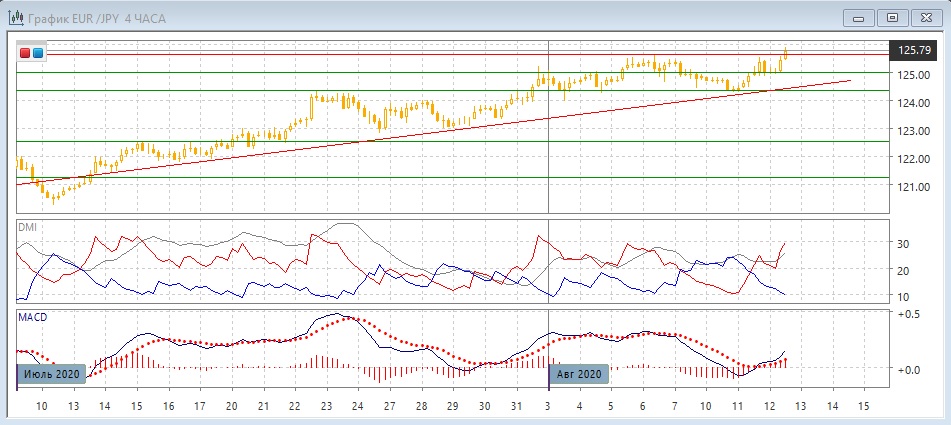This screenshot has height=425, width=951.
Task: Click date 12 on the time axis
Action: (768, 407)
